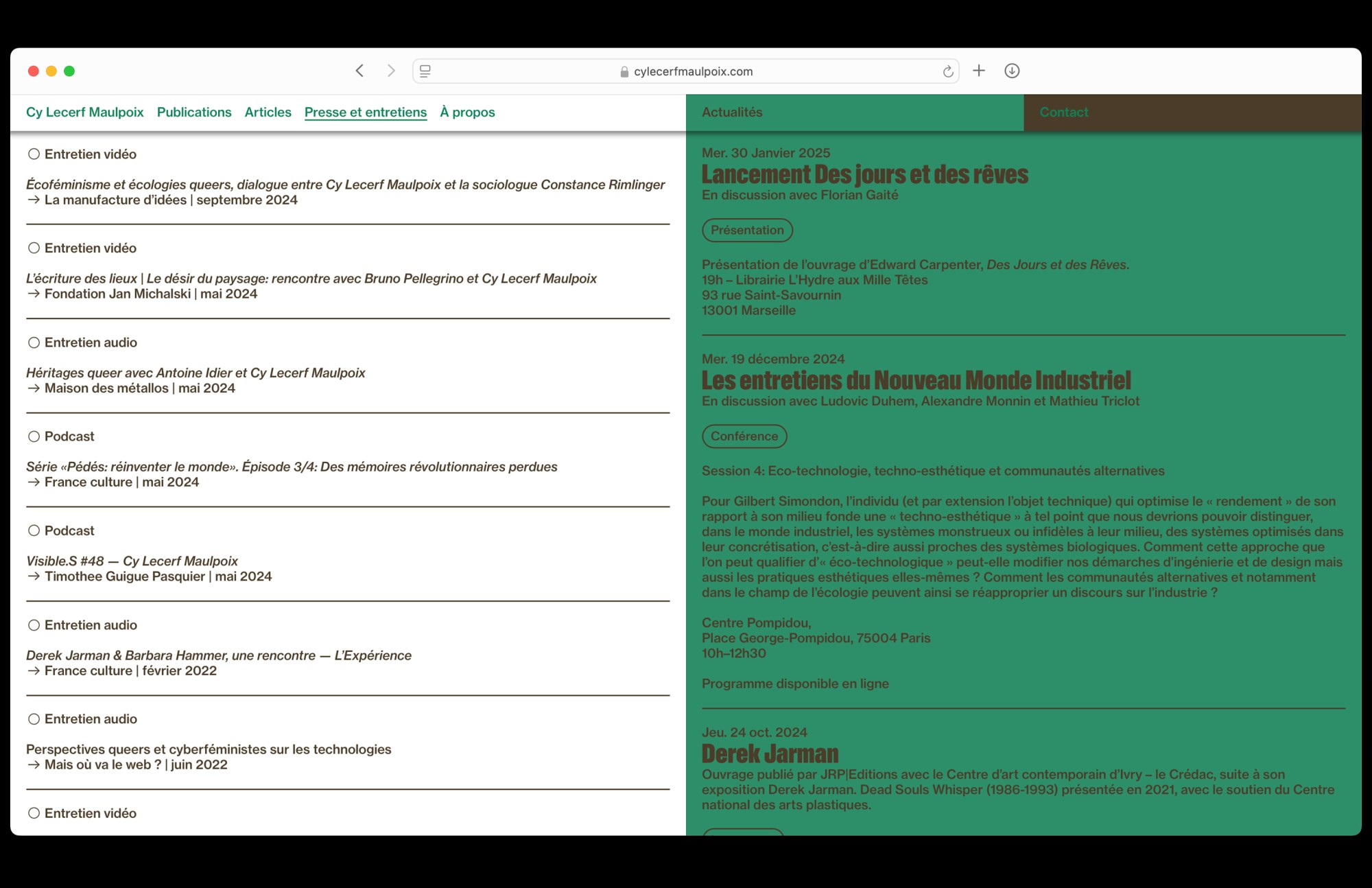Image resolution: width=1372 pixels, height=888 pixels.
Task: Click the browser back arrow
Action: pyautogui.click(x=359, y=71)
